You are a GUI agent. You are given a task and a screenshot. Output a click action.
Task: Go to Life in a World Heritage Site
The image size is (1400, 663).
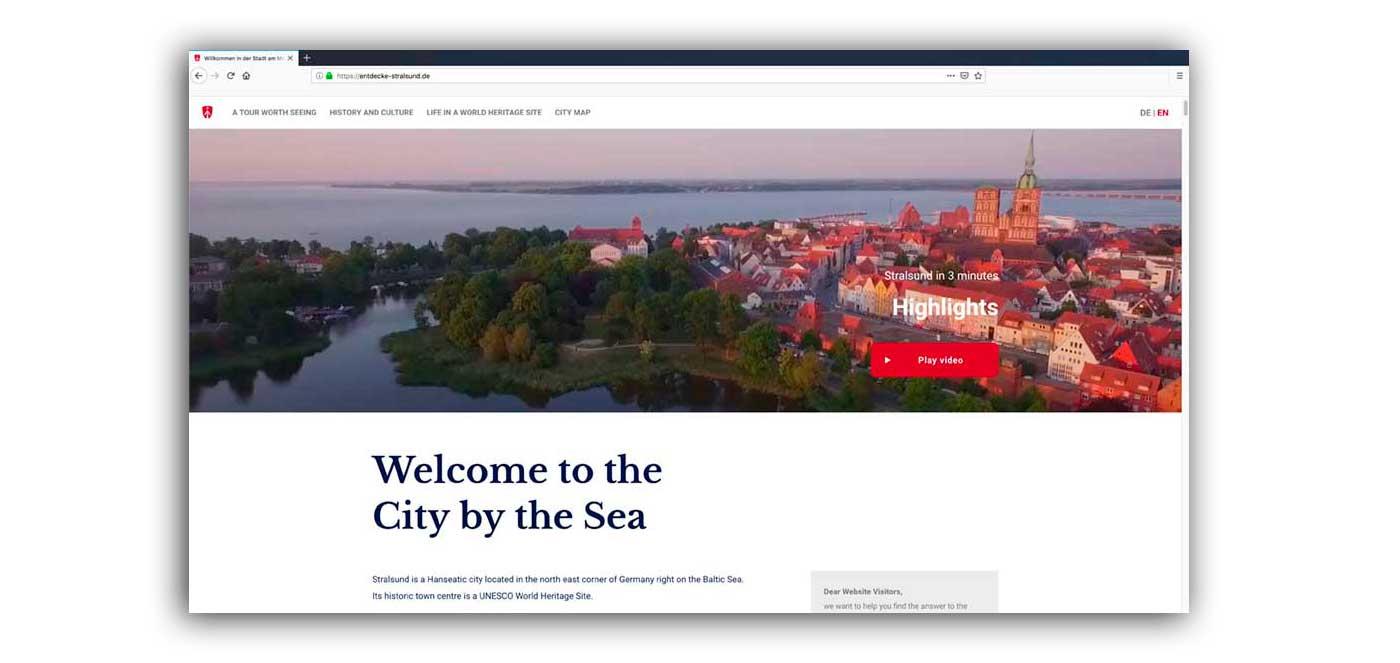click(x=484, y=113)
